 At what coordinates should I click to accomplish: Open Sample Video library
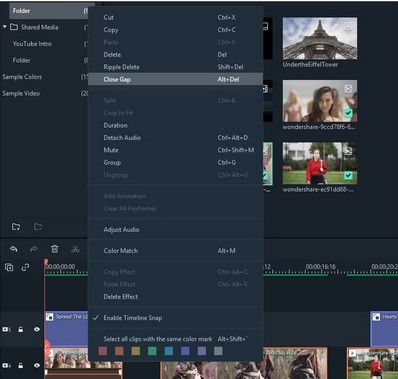tap(21, 93)
